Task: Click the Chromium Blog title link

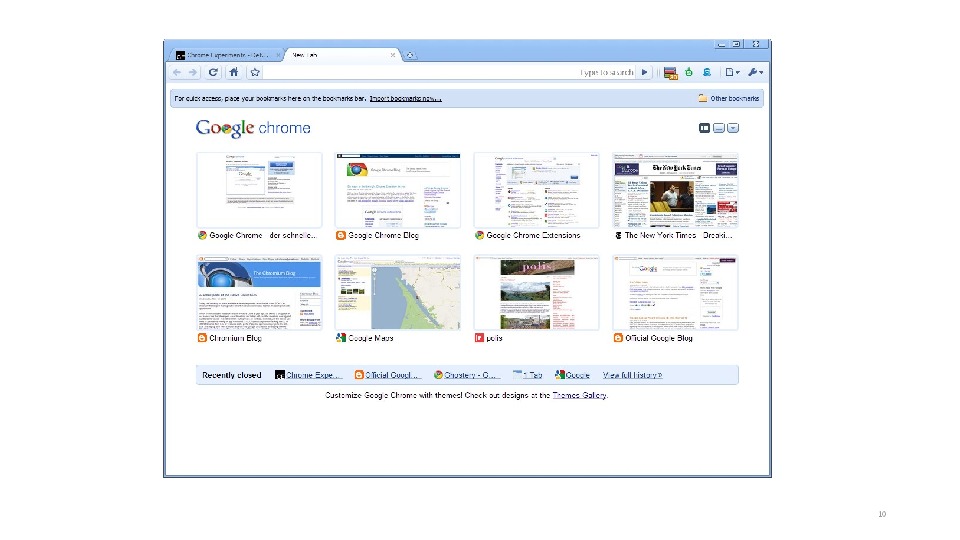Action: pyautogui.click(x=236, y=338)
